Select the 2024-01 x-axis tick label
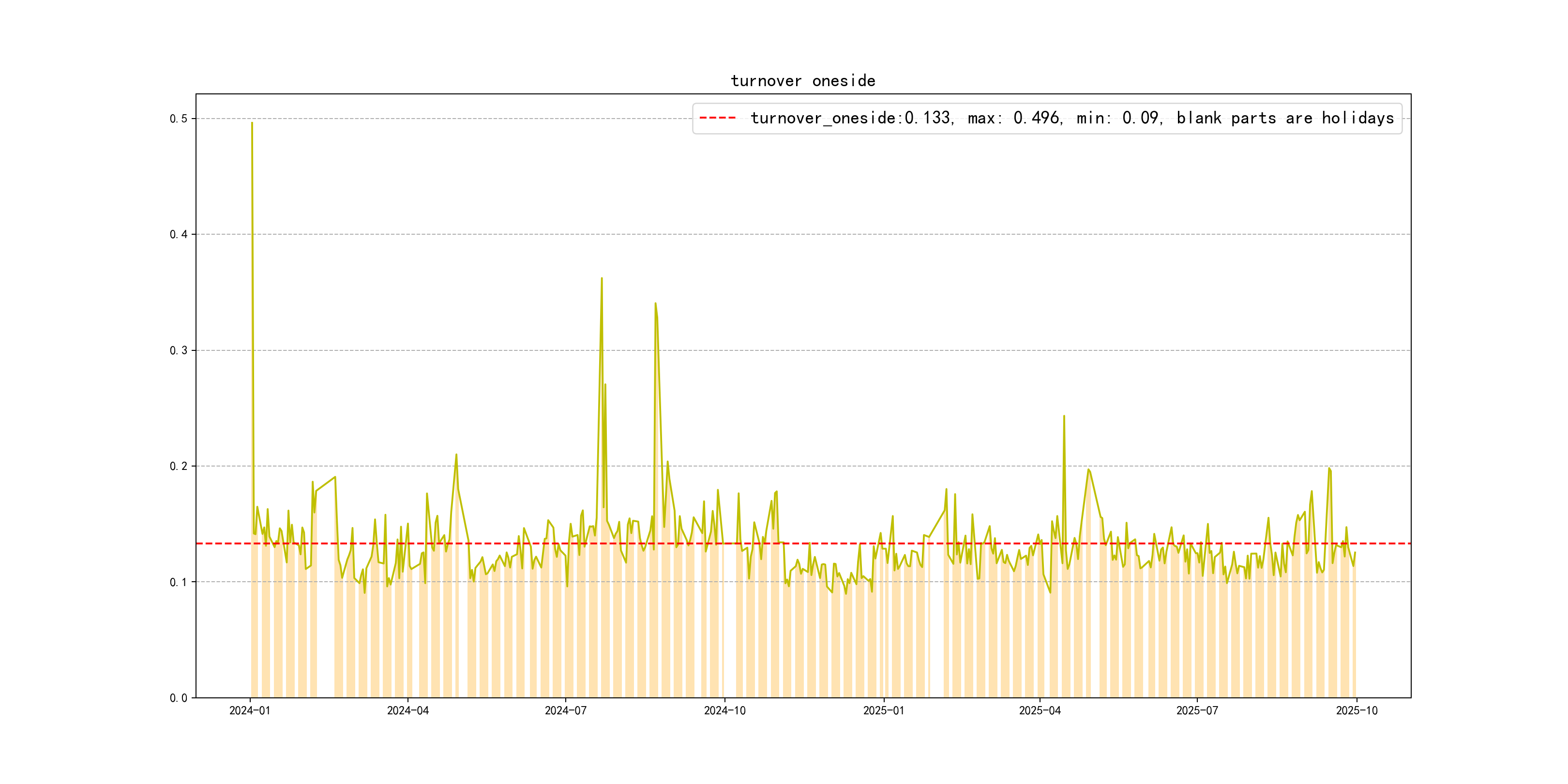Image resolution: width=1568 pixels, height=784 pixels. 250,711
